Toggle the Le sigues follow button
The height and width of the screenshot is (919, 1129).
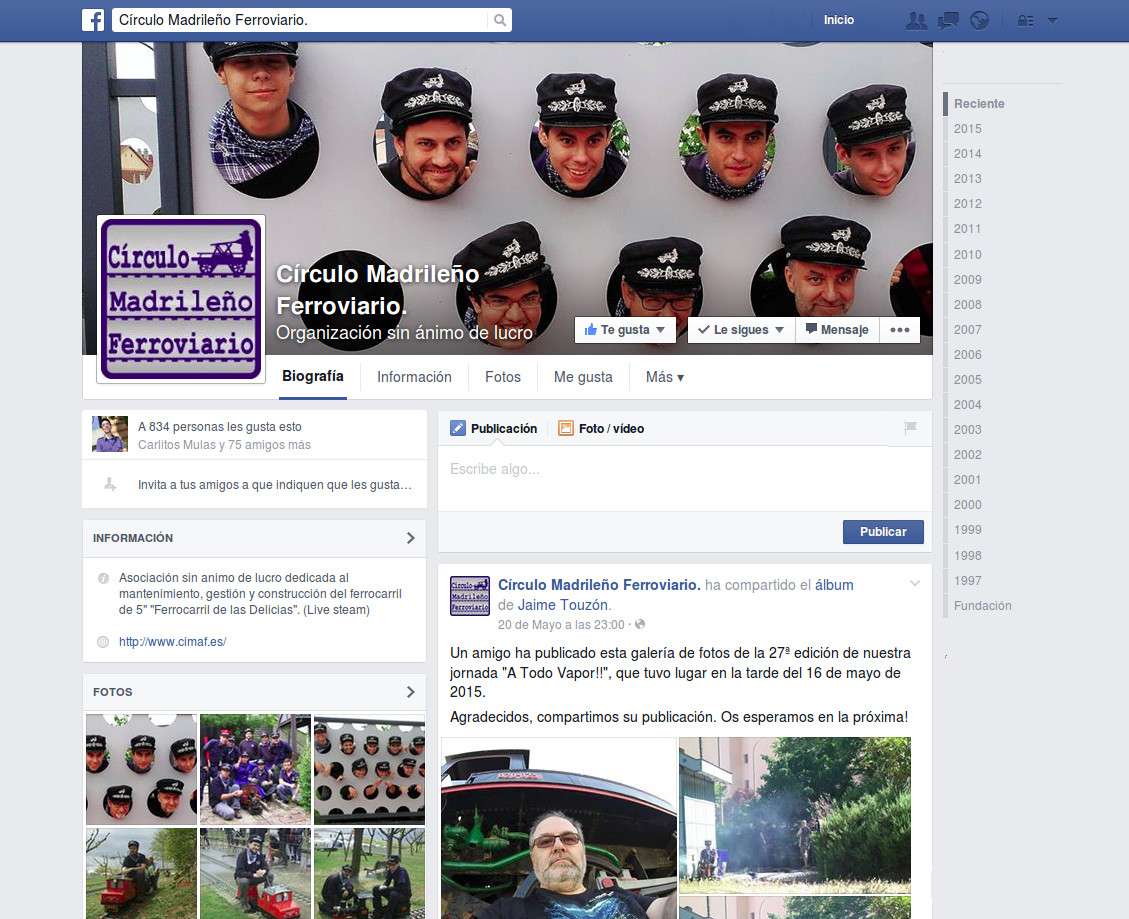[x=741, y=330]
